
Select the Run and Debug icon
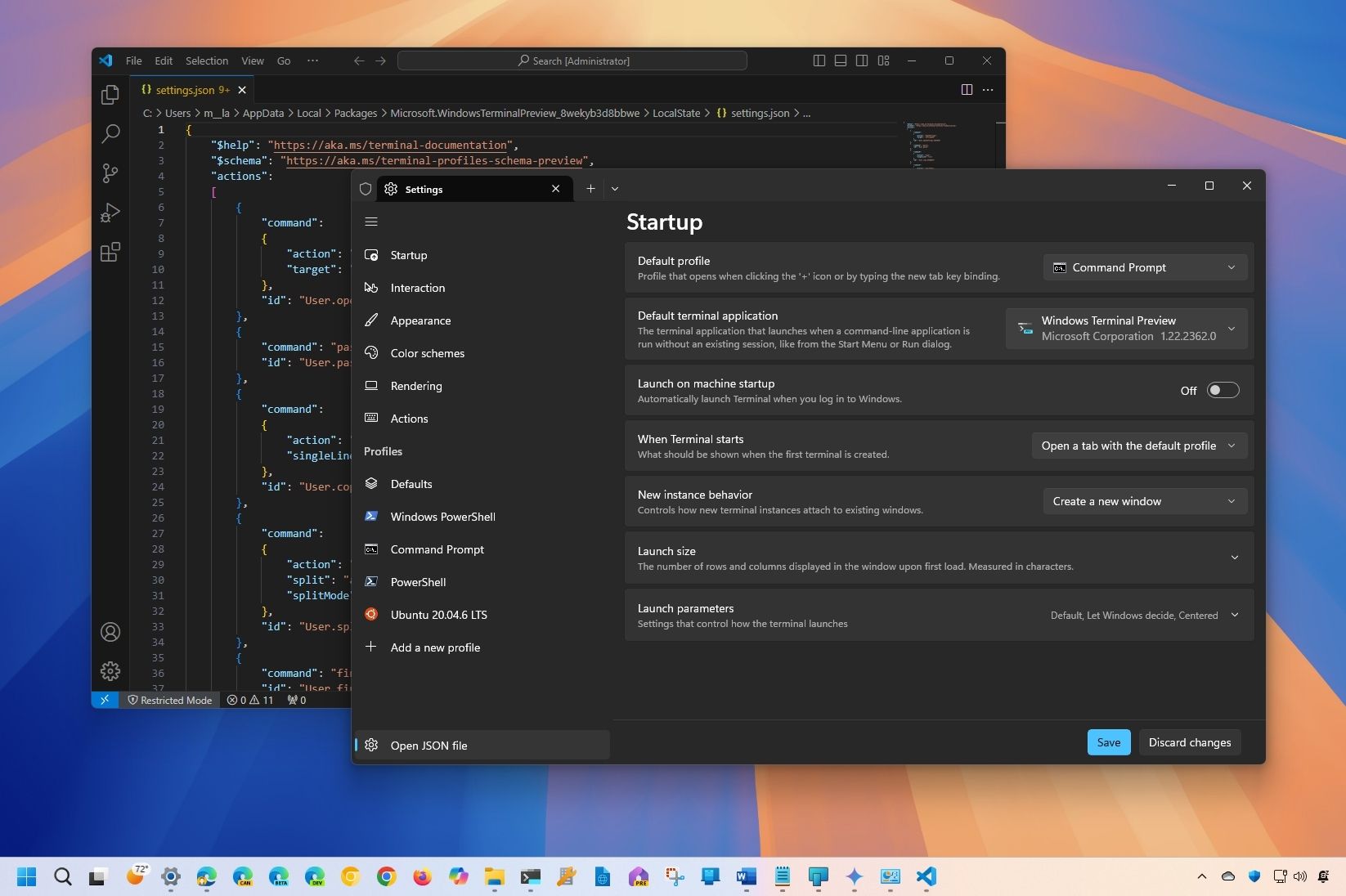pos(110,213)
